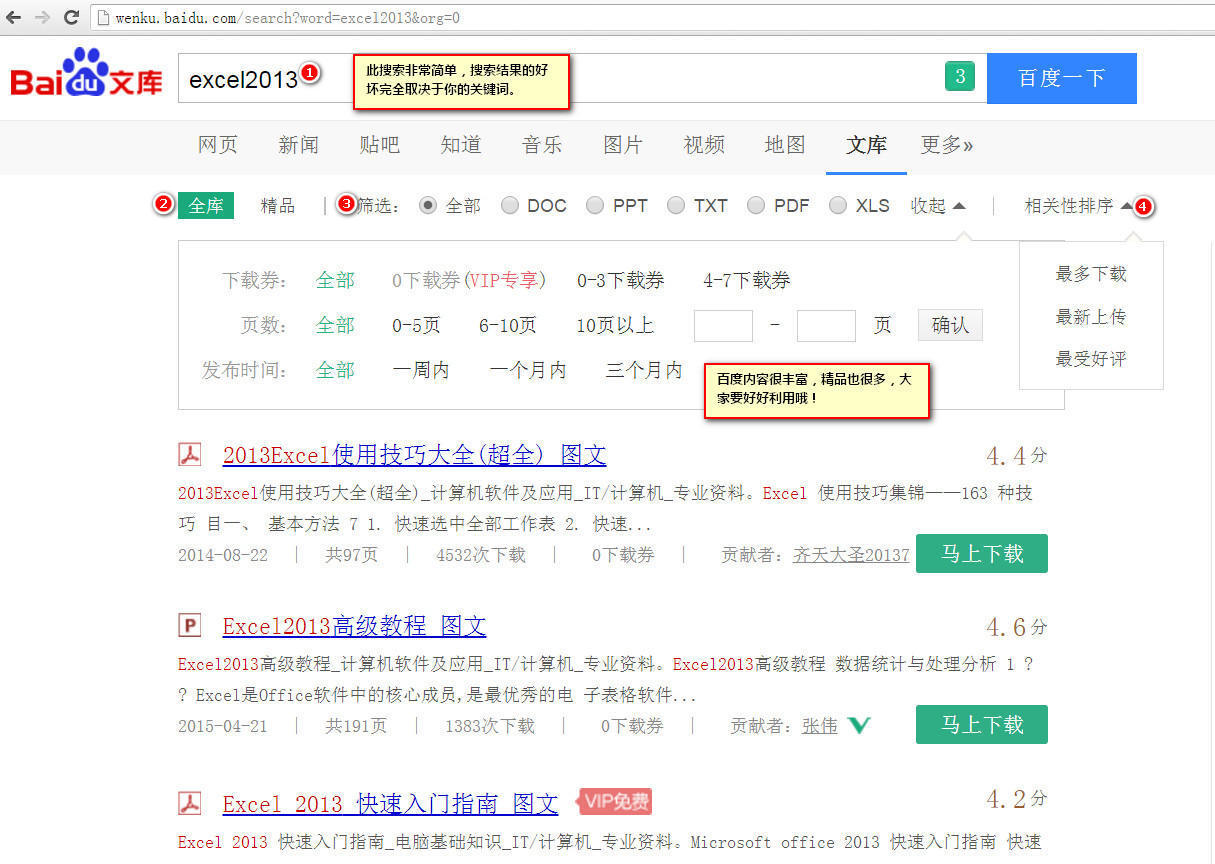Viewport: 1215px width, 864px height.
Task: Download 2013Excel使用技巧大全 with 马上下载
Action: pyautogui.click(x=982, y=553)
